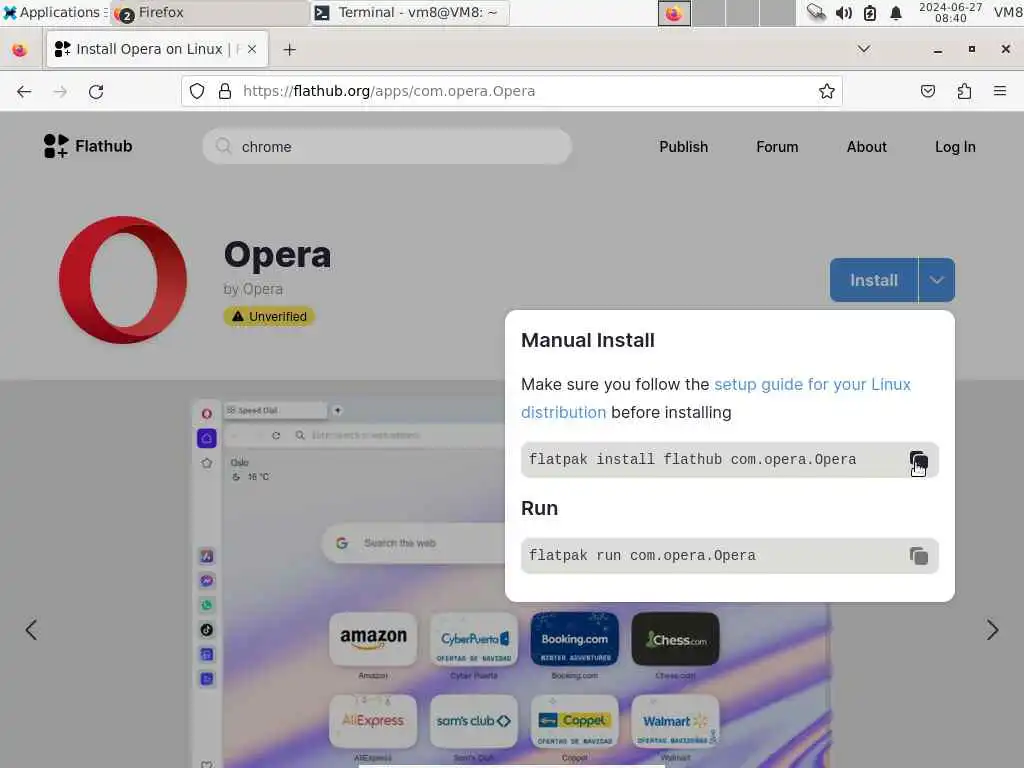Bookmark this page with star icon
This screenshot has width=1024, height=768.
click(x=826, y=91)
